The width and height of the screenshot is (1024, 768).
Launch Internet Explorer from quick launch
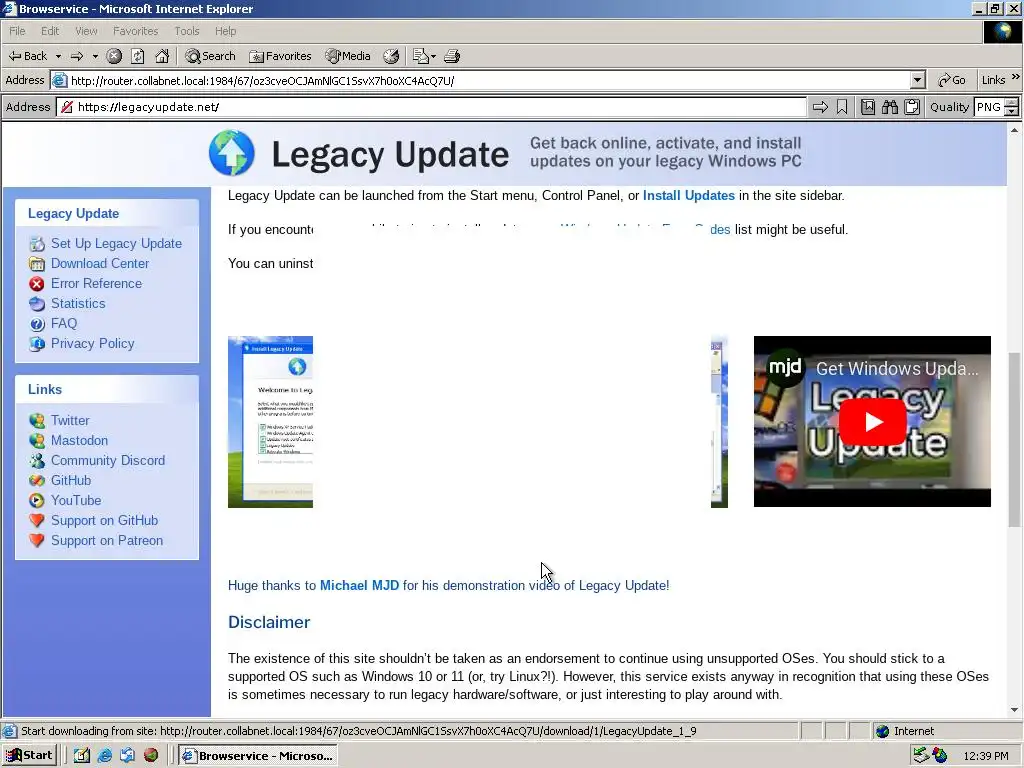click(104, 756)
